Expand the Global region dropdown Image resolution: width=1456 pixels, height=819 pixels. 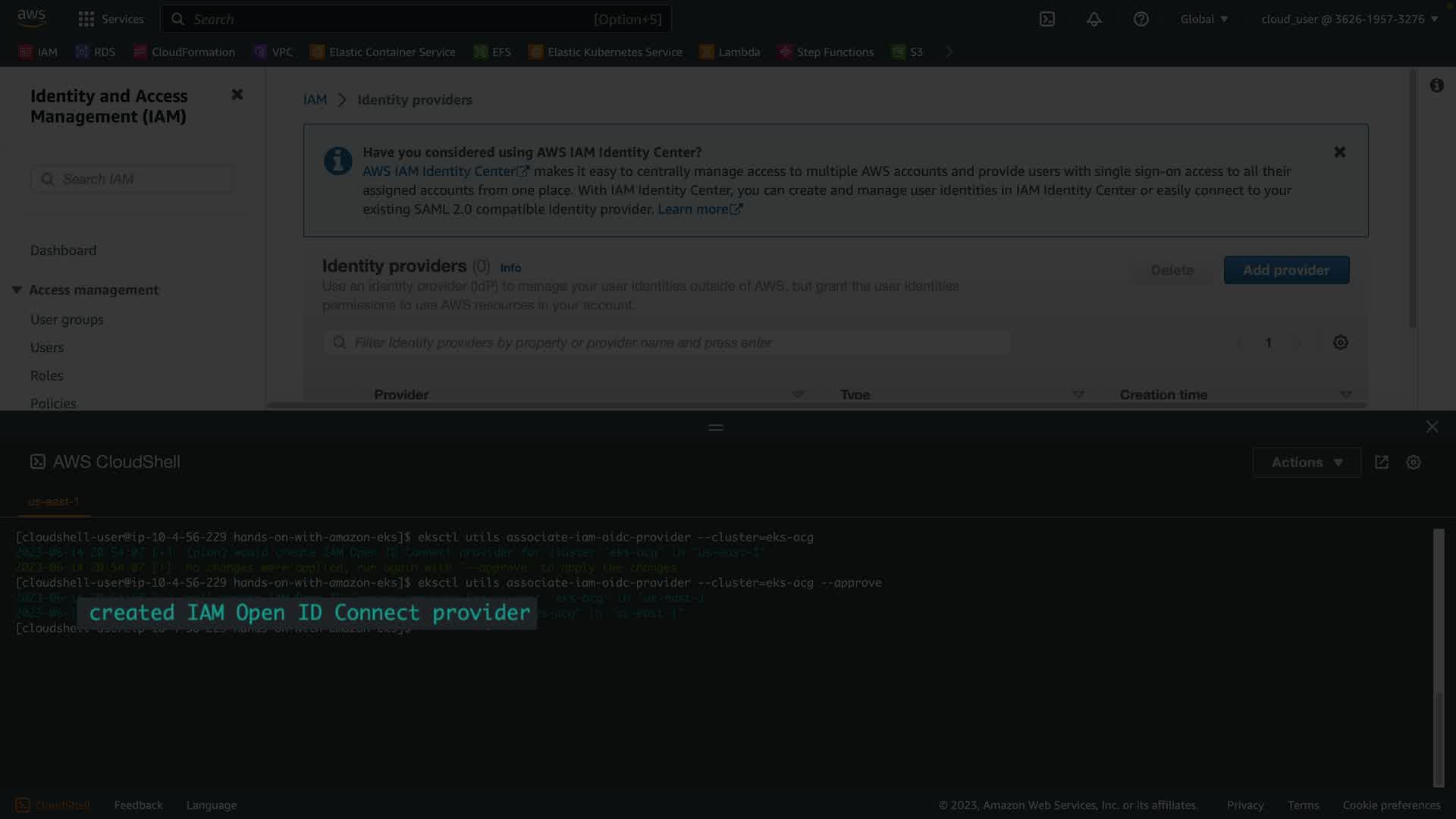pyautogui.click(x=1203, y=19)
